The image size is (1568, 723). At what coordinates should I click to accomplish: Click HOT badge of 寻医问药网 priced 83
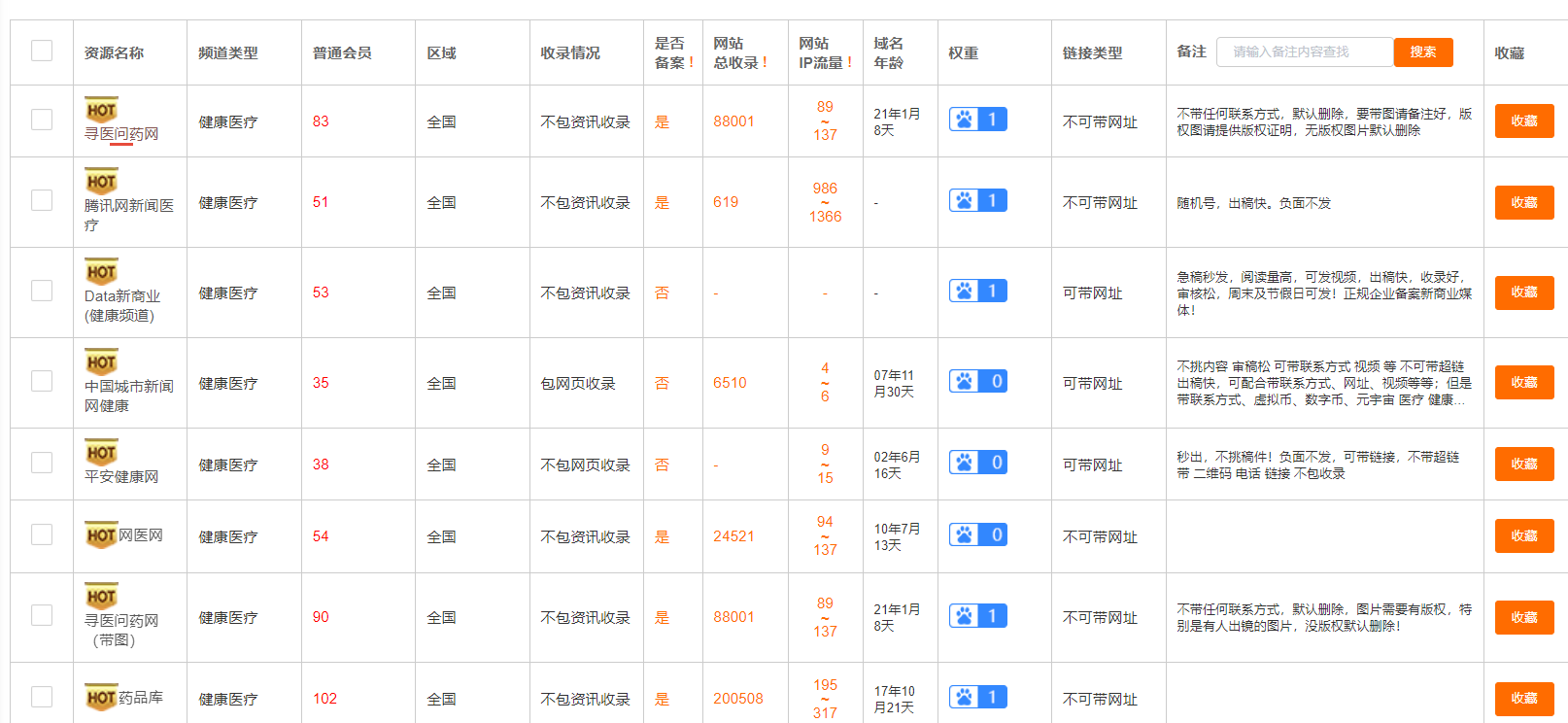(101, 110)
